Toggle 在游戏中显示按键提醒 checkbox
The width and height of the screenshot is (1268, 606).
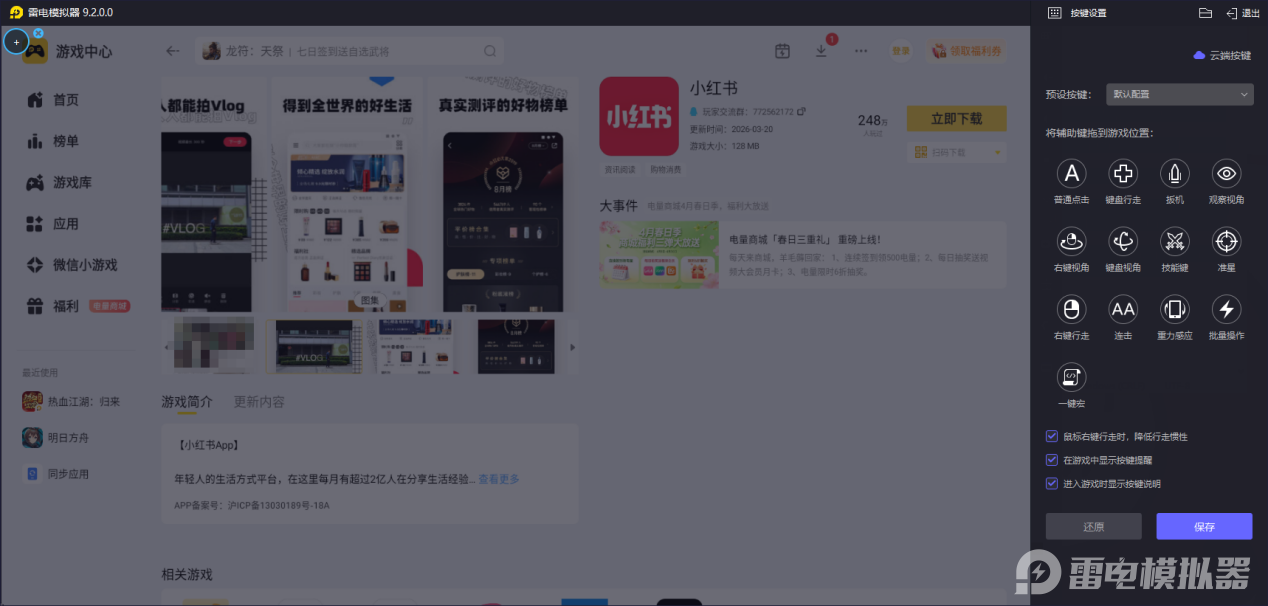point(1051,460)
